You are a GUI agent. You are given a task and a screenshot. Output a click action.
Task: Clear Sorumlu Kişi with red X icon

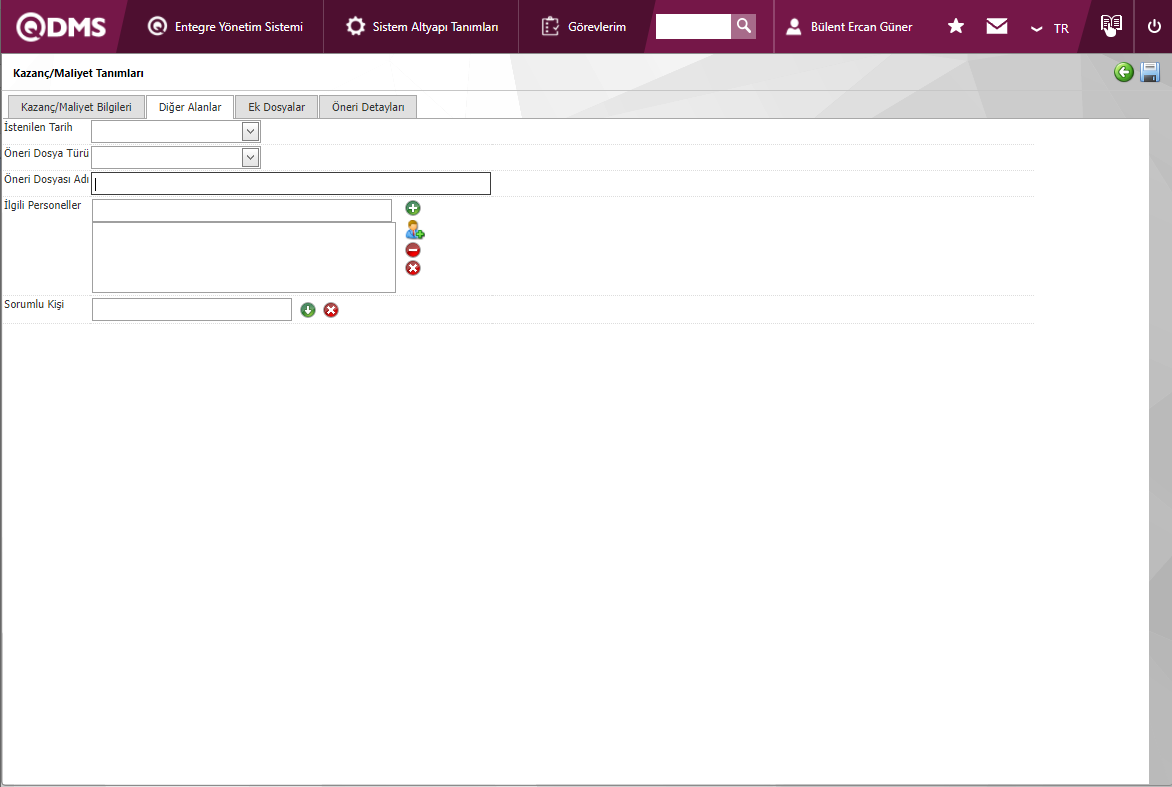point(331,309)
